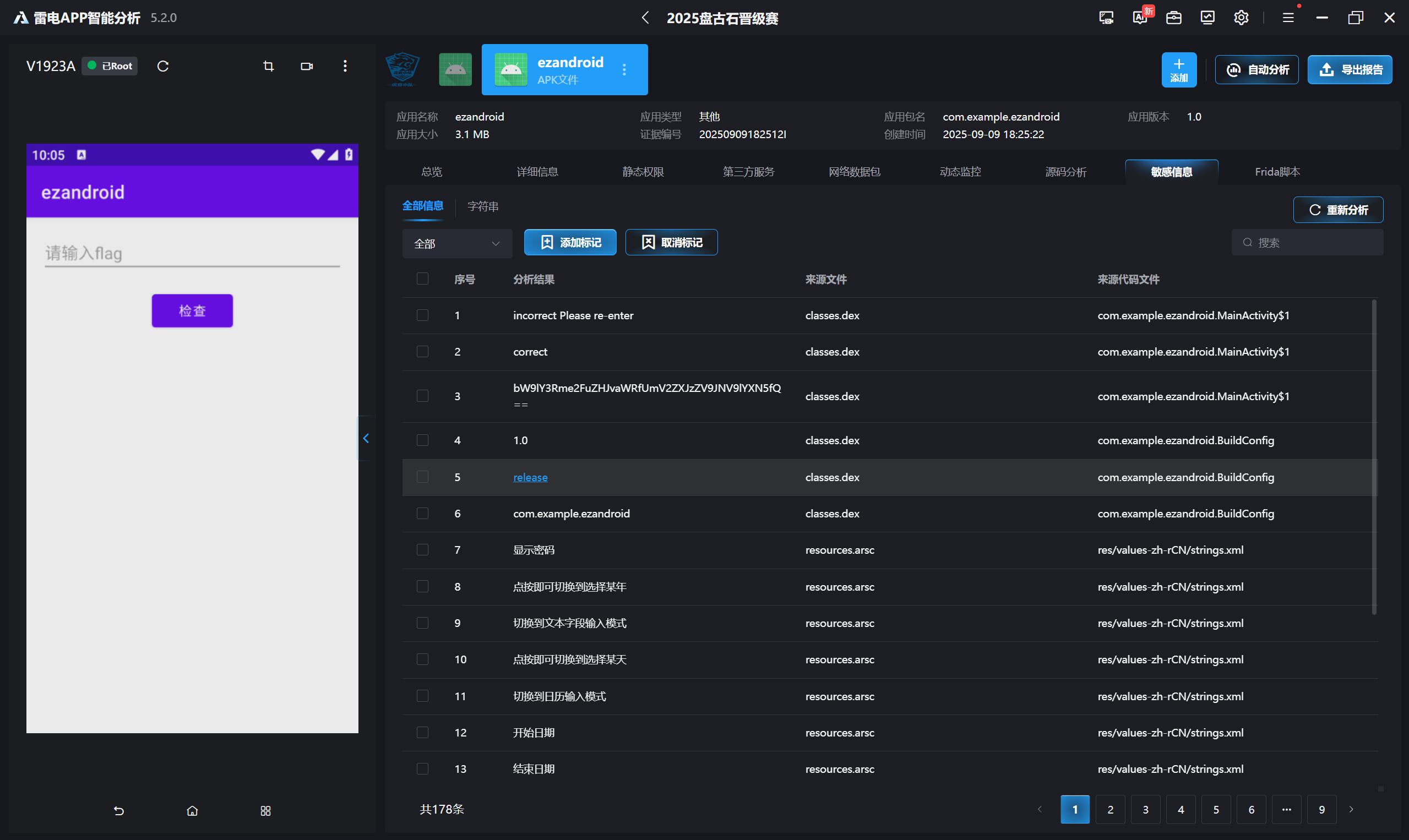Open the settings gear in title bar
Viewport: 1409px width, 840px height.
pos(1241,18)
